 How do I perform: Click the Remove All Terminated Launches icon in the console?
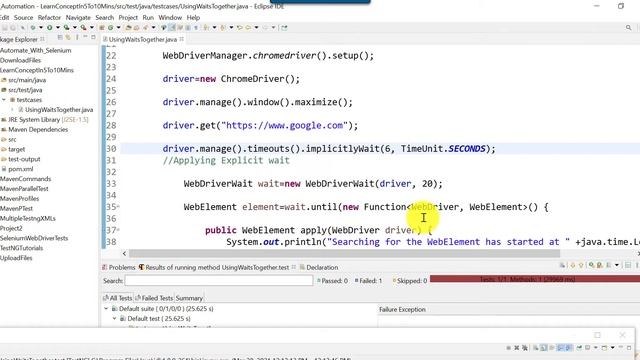point(525,348)
